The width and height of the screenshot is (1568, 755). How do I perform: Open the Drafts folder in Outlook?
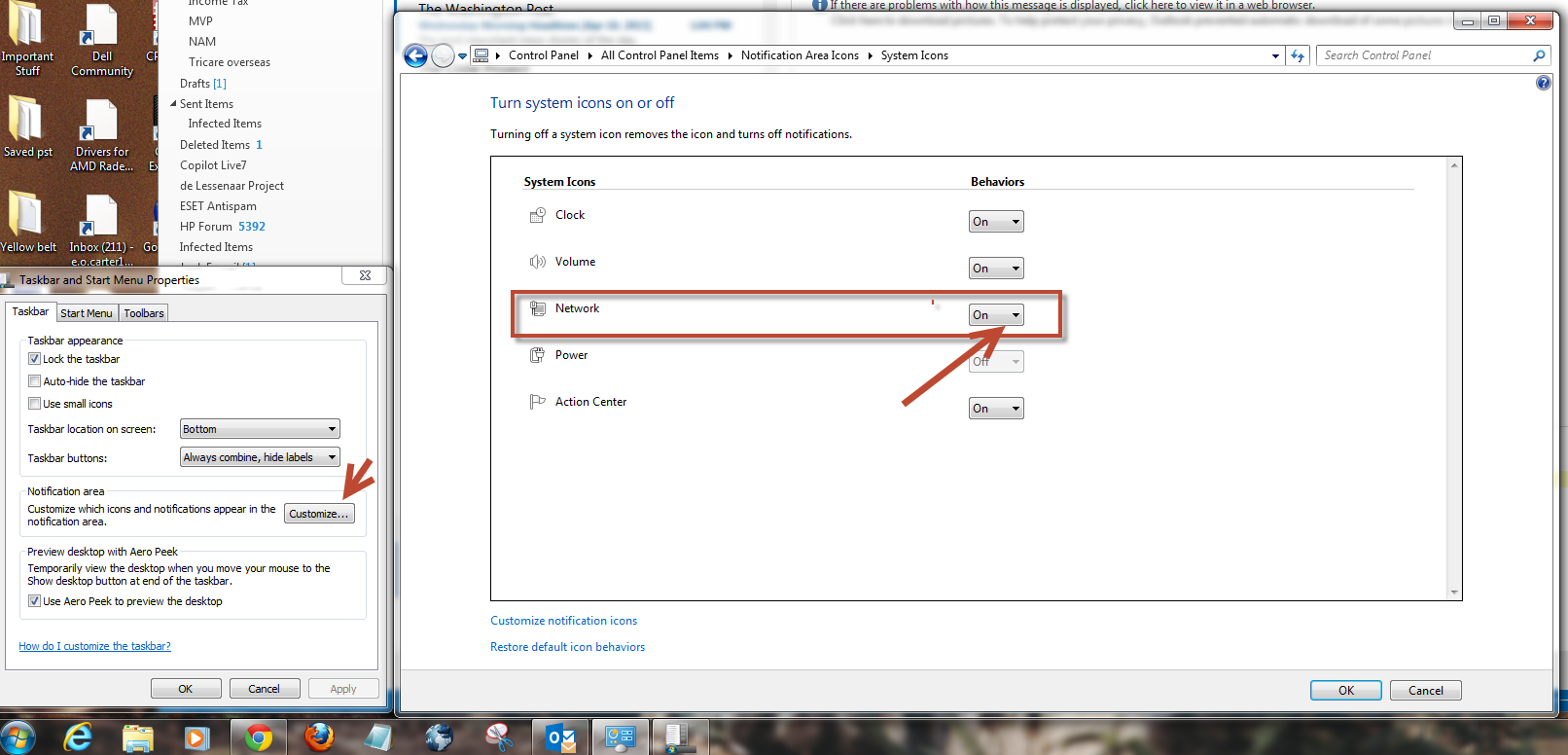pos(203,84)
